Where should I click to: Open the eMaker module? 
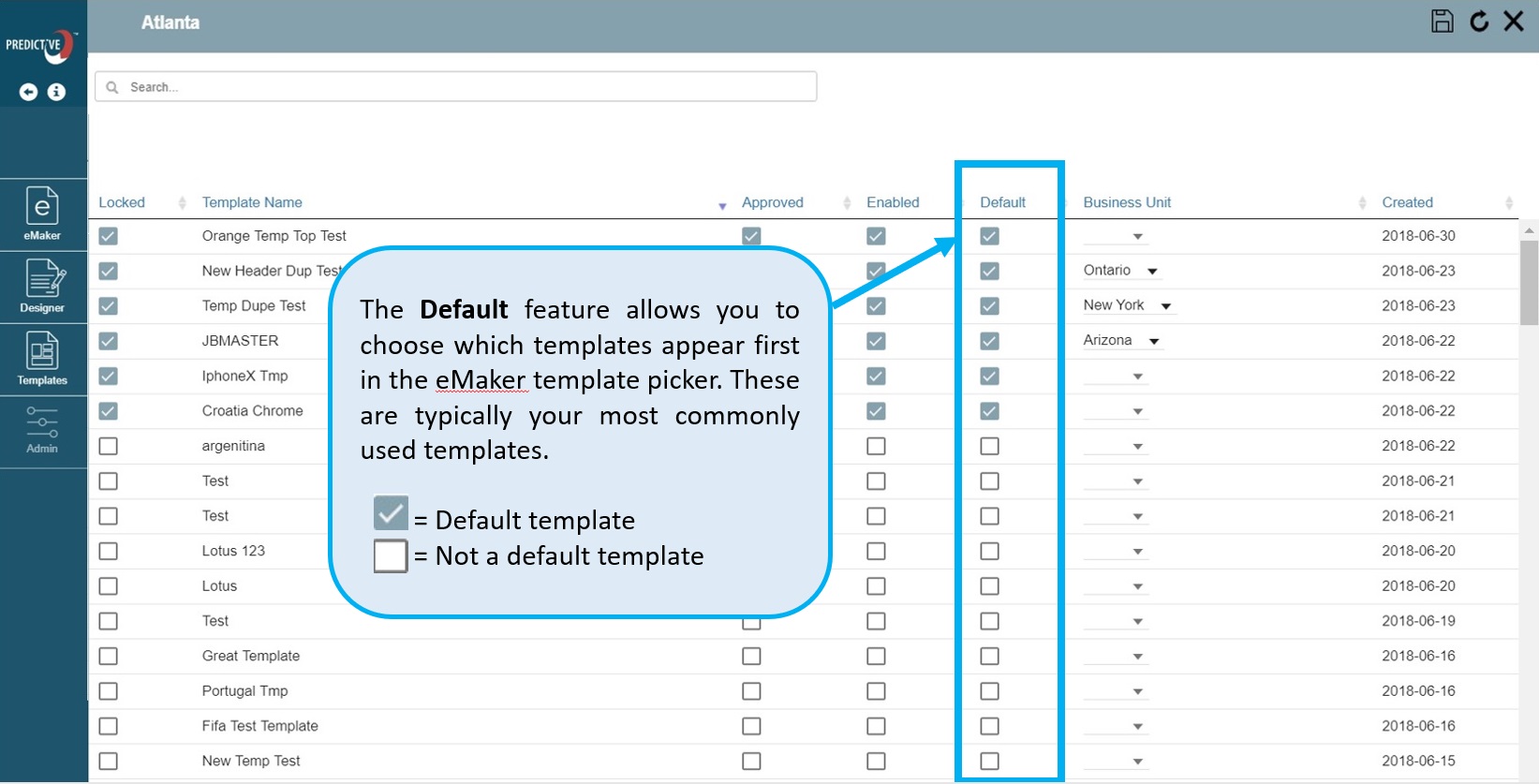pyautogui.click(x=42, y=214)
